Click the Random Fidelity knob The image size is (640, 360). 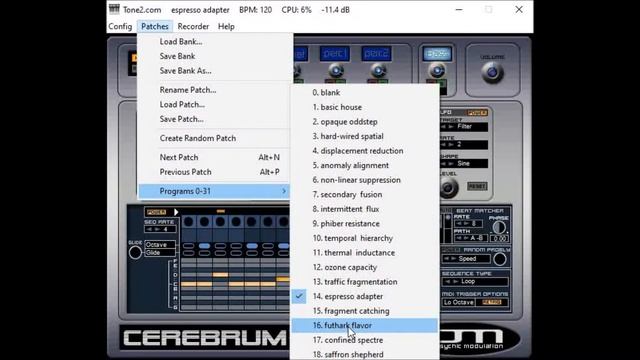coord(500,259)
